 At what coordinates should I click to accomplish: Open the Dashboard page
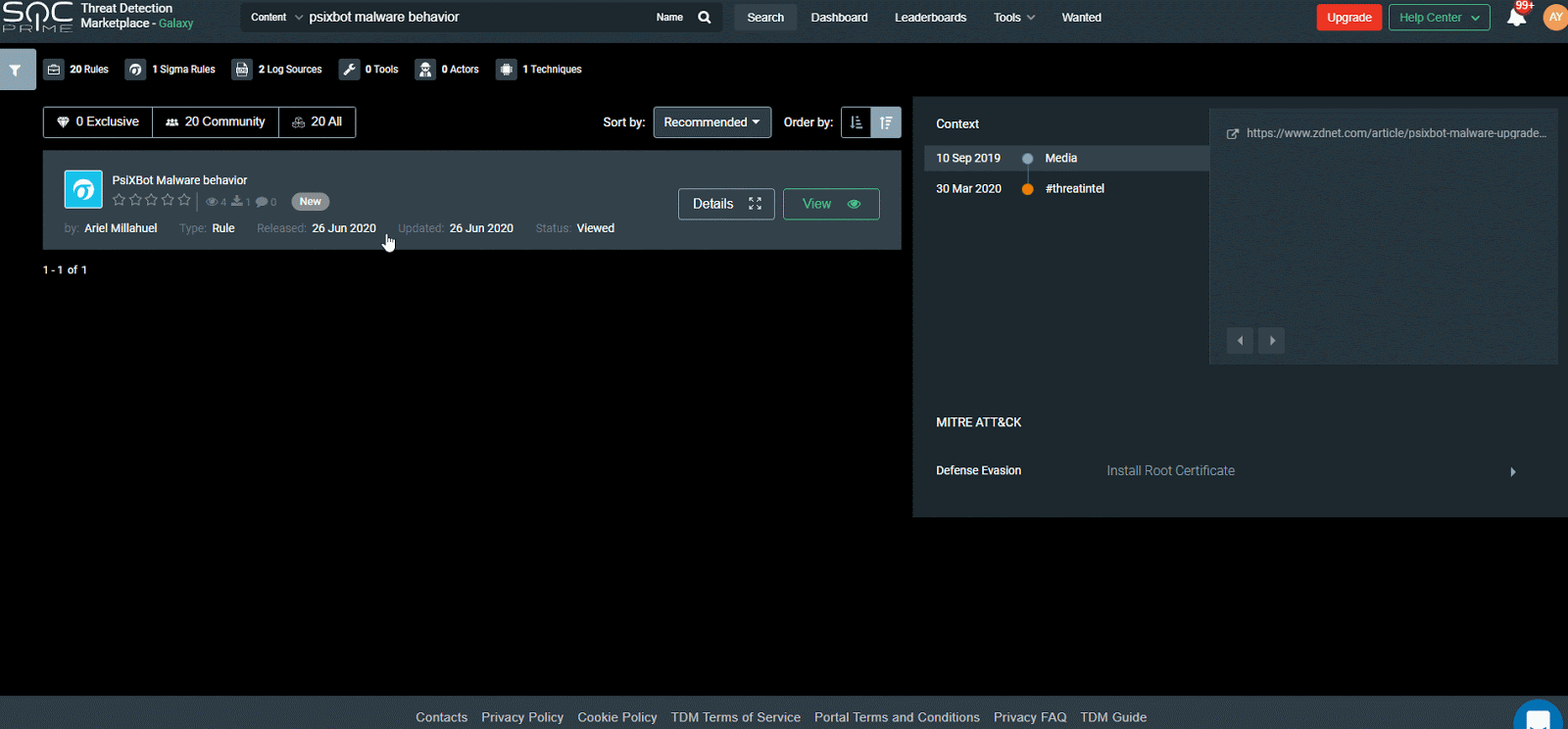coord(839,18)
